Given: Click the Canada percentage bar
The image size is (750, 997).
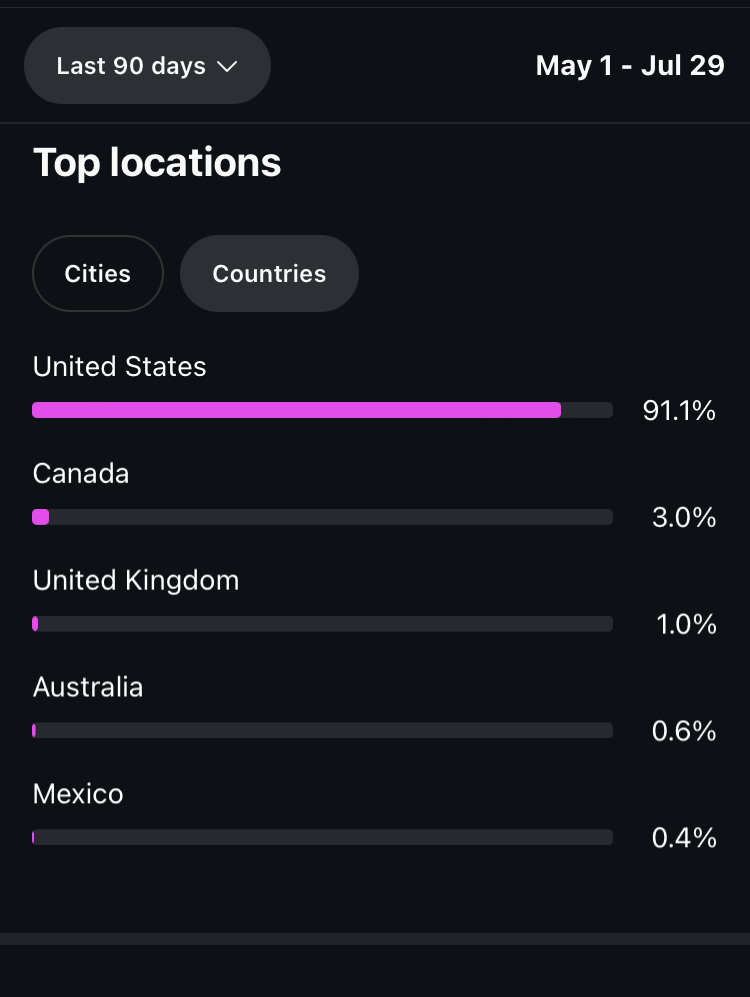Looking at the screenshot, I should coord(322,517).
